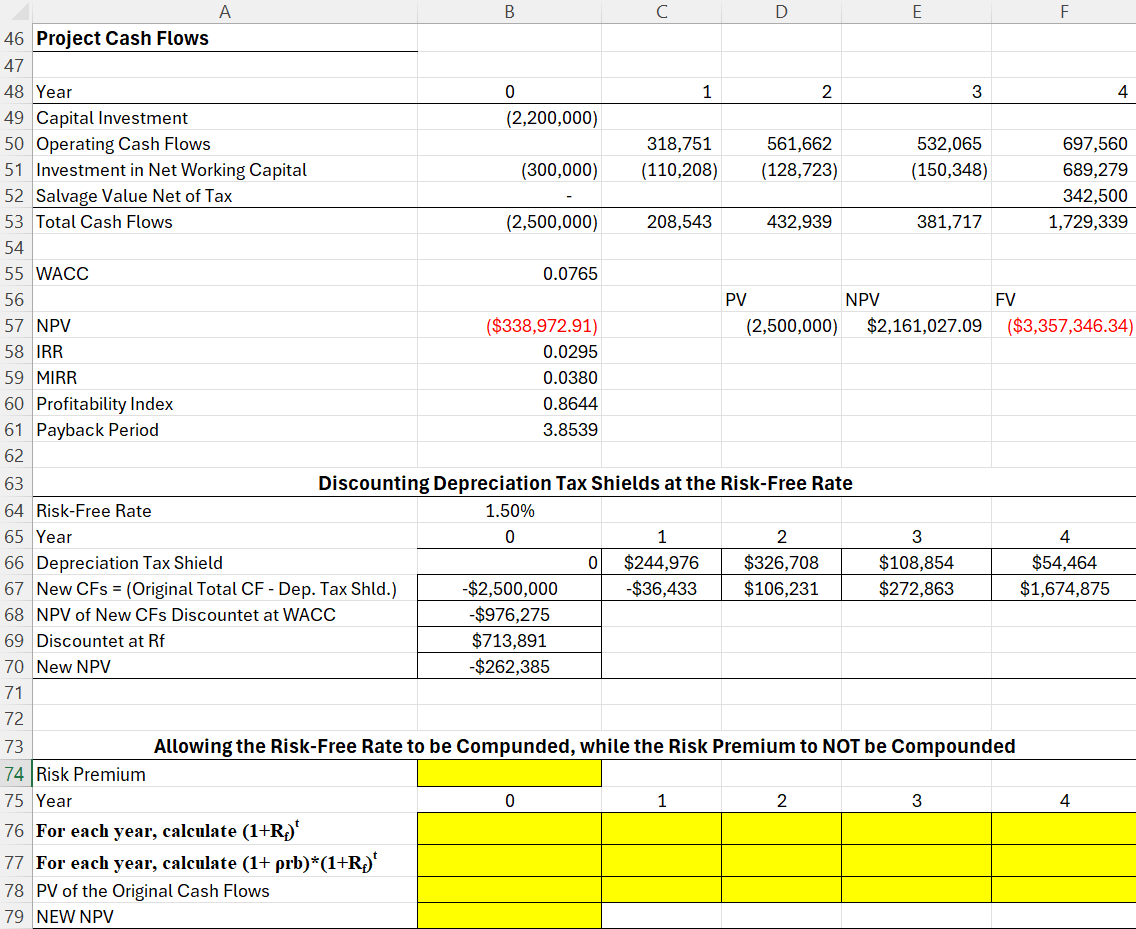This screenshot has height=929, width=1136.
Task: Click column header B to select the column
Action: pos(509,11)
